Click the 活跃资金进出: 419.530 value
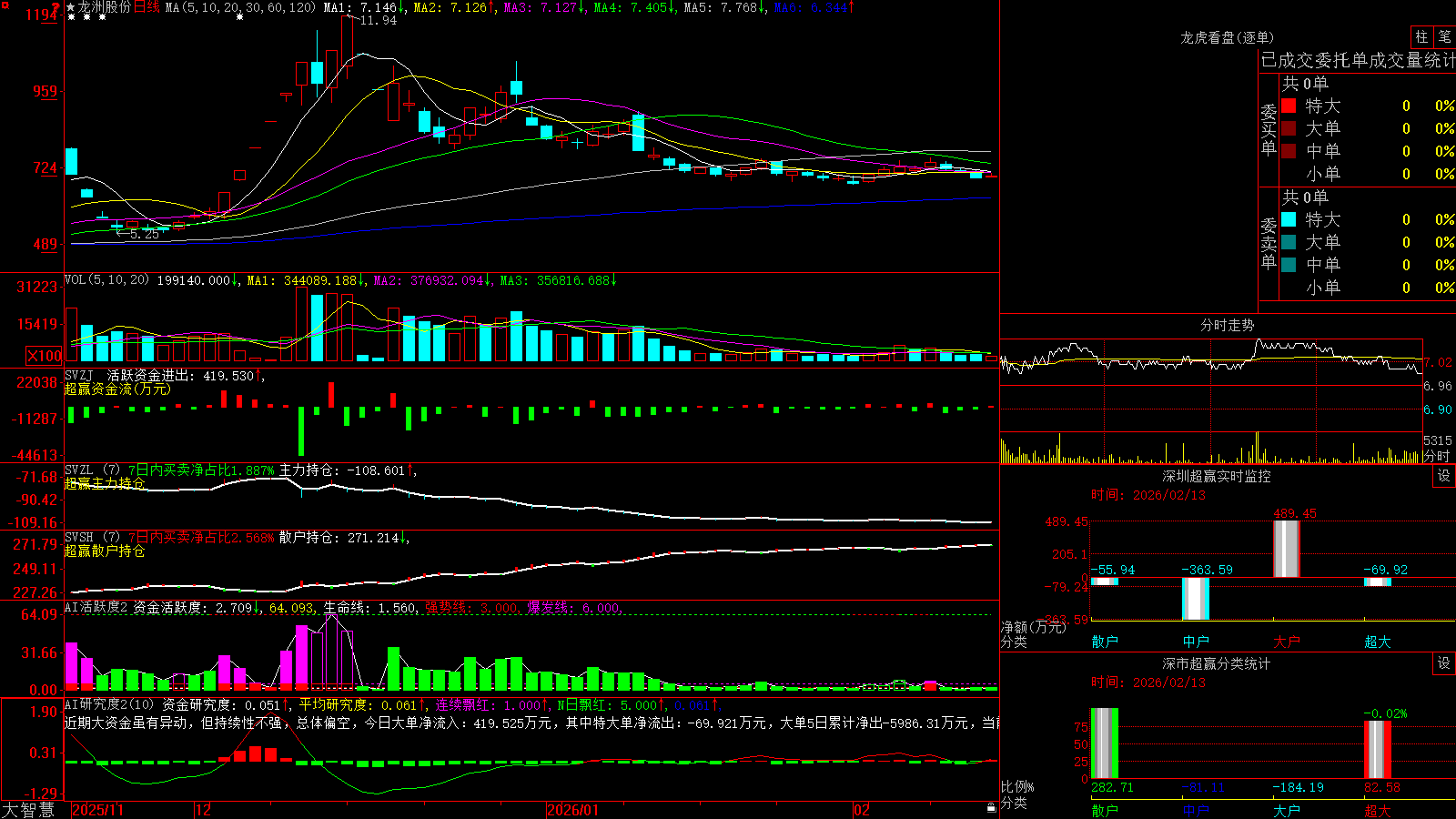 (x=185, y=375)
